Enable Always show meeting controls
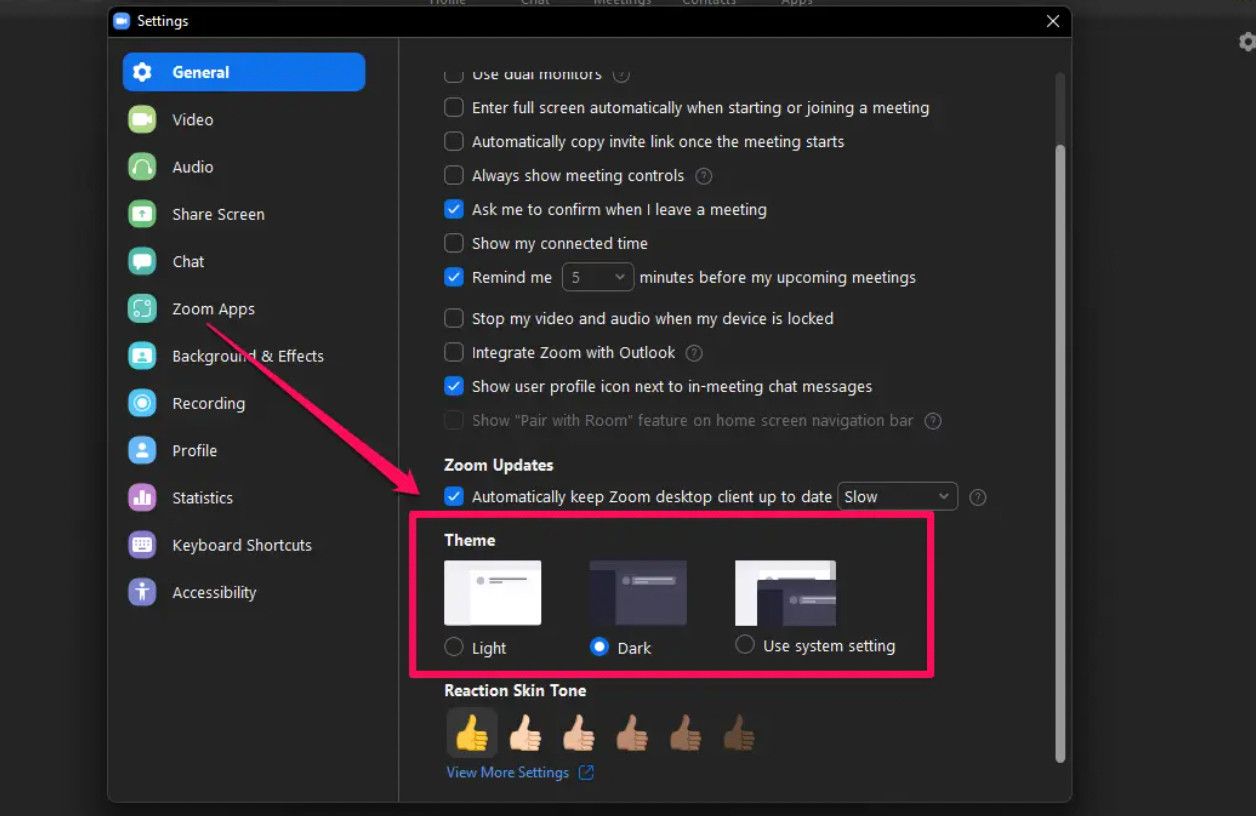The image size is (1256, 816). [454, 176]
